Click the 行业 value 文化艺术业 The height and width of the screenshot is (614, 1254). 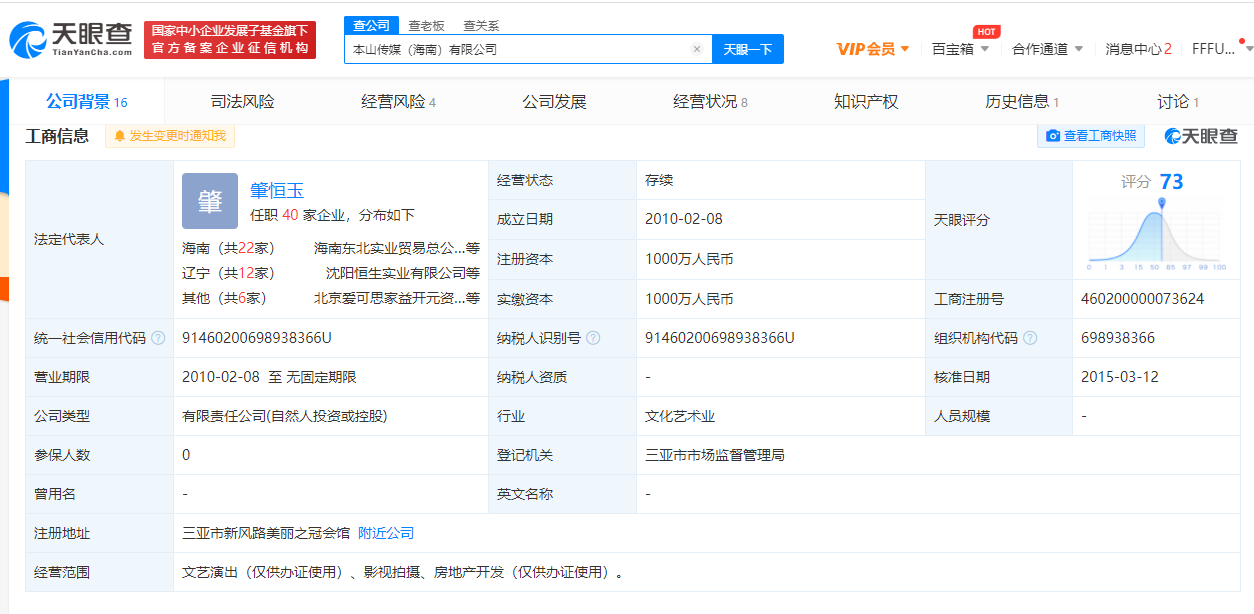[680, 416]
